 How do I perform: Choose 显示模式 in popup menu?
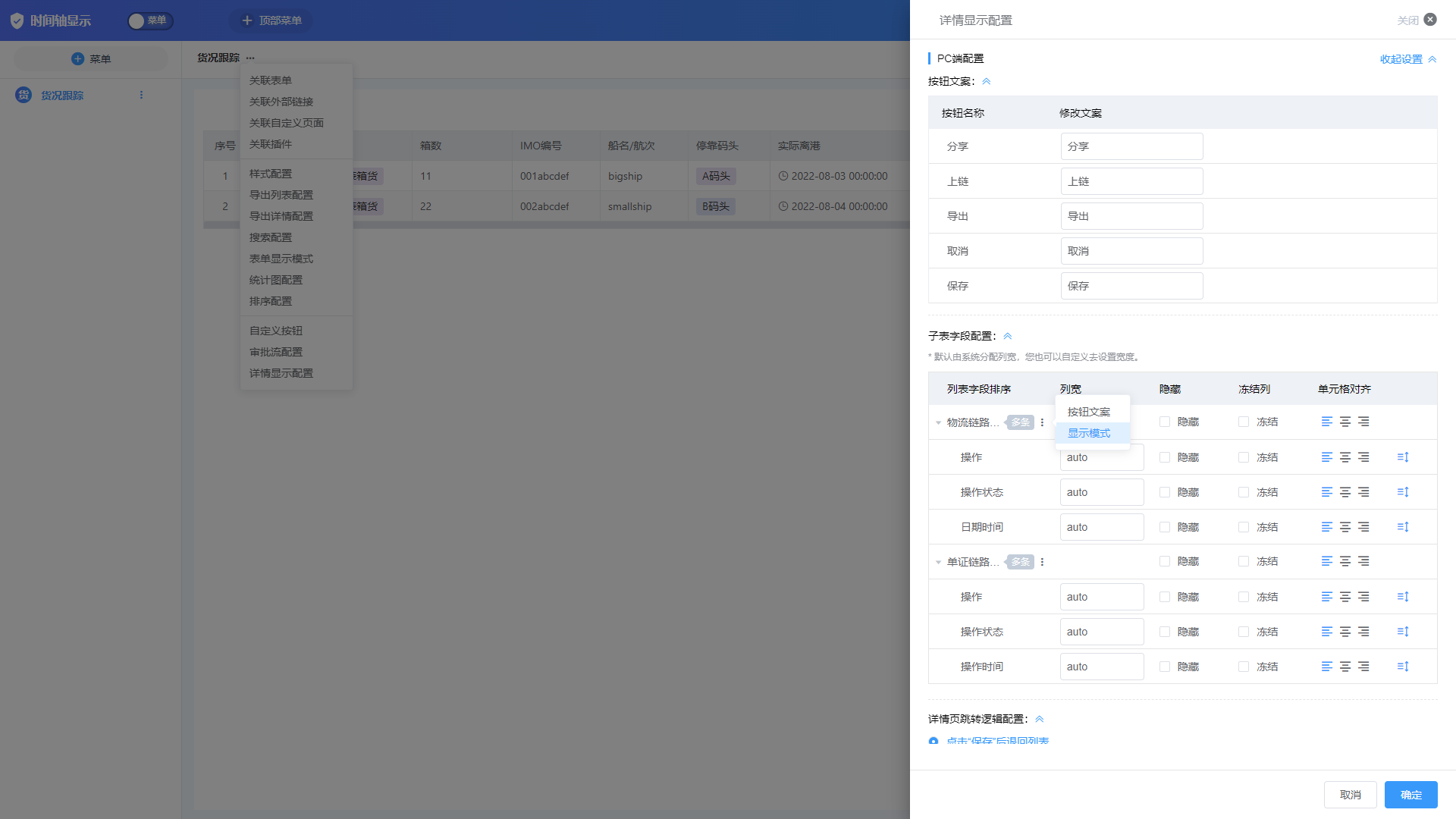[x=1092, y=433]
